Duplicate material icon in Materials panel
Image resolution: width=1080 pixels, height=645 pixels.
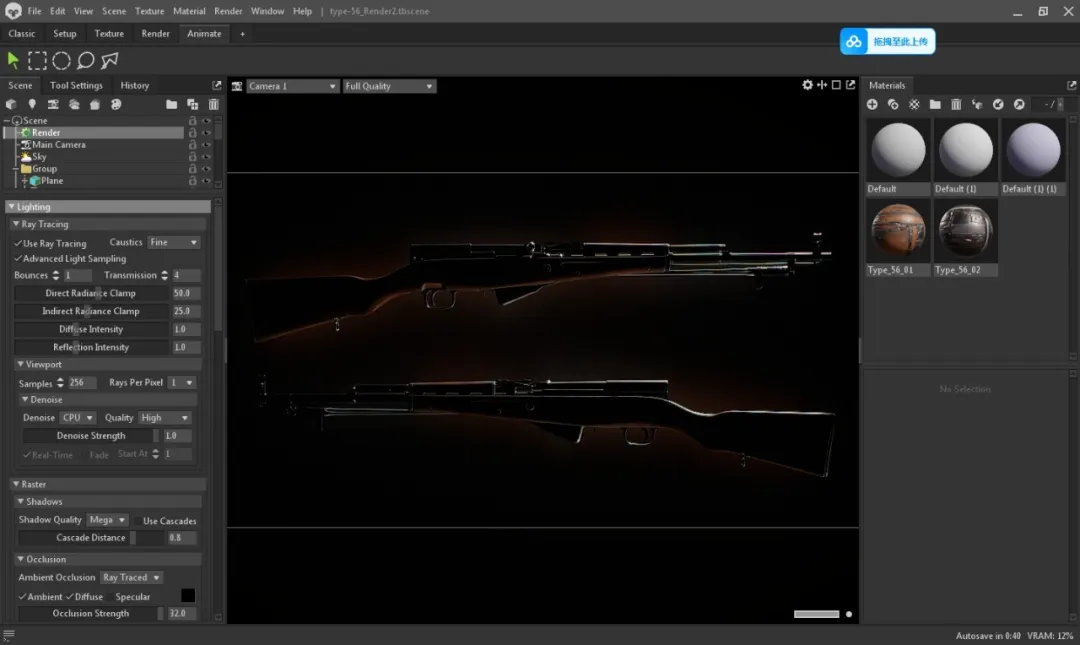893,104
